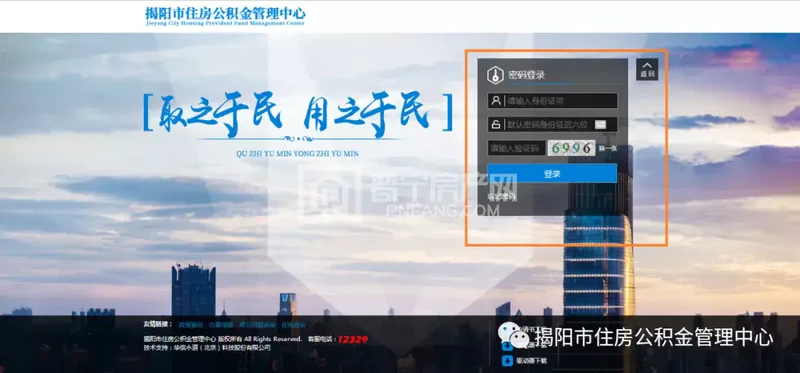The width and height of the screenshot is (800, 373).
Task: Open the 办事指南 footer link
Action: (x=220, y=325)
